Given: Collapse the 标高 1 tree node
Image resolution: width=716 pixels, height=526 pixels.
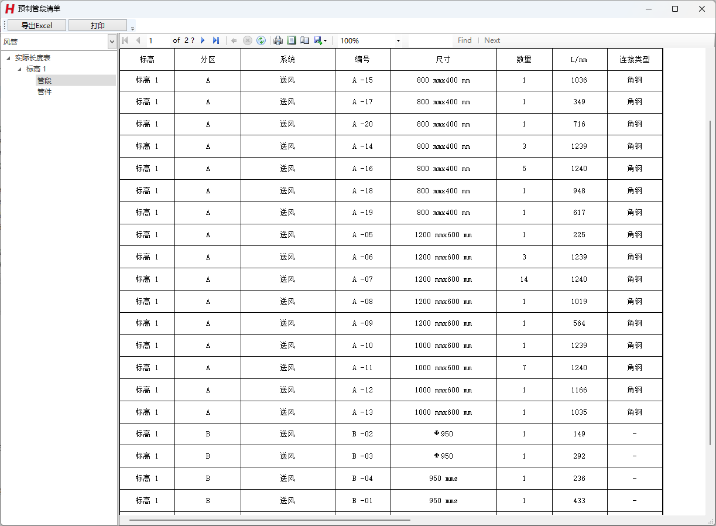Looking at the screenshot, I should click(x=19, y=69).
